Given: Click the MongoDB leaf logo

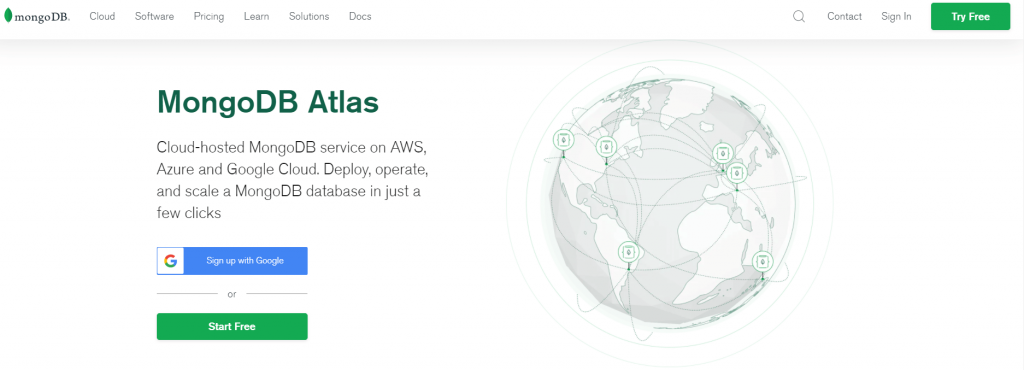Looking at the screenshot, I should (x=8, y=16).
